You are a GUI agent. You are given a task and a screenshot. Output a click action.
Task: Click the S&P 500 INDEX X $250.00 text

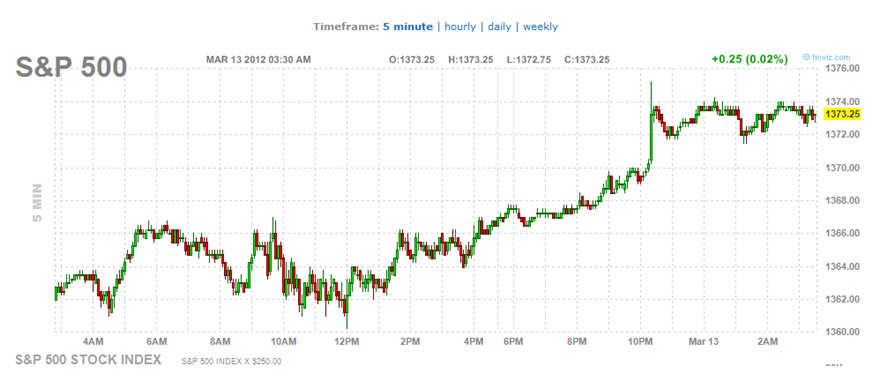[x=231, y=361]
